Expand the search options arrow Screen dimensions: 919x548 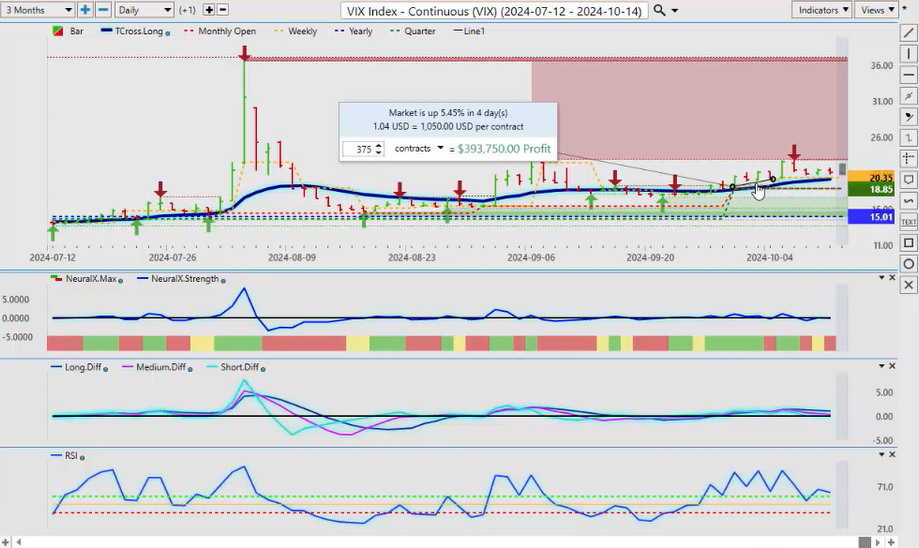pos(675,11)
